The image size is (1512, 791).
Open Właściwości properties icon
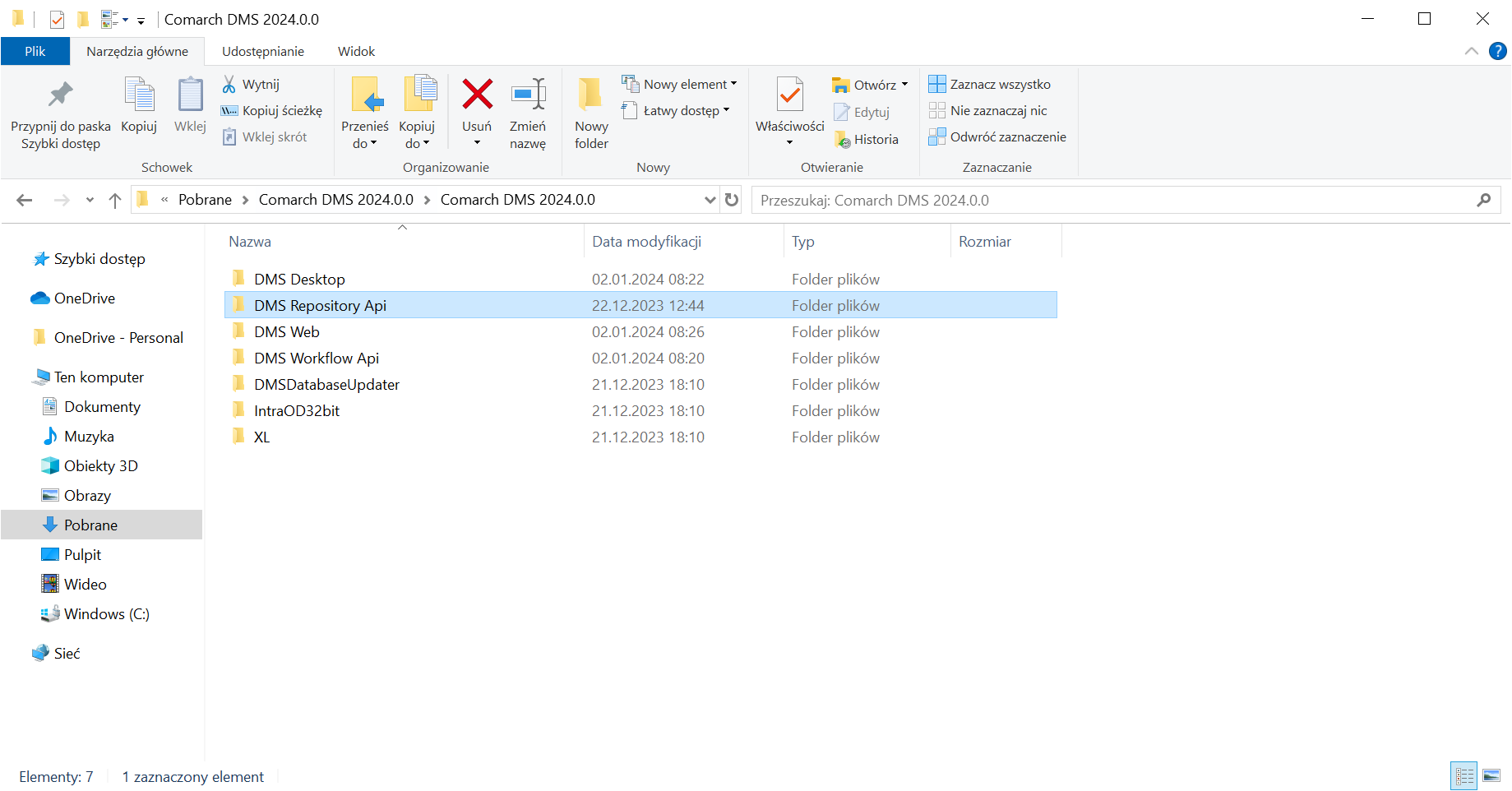click(790, 95)
